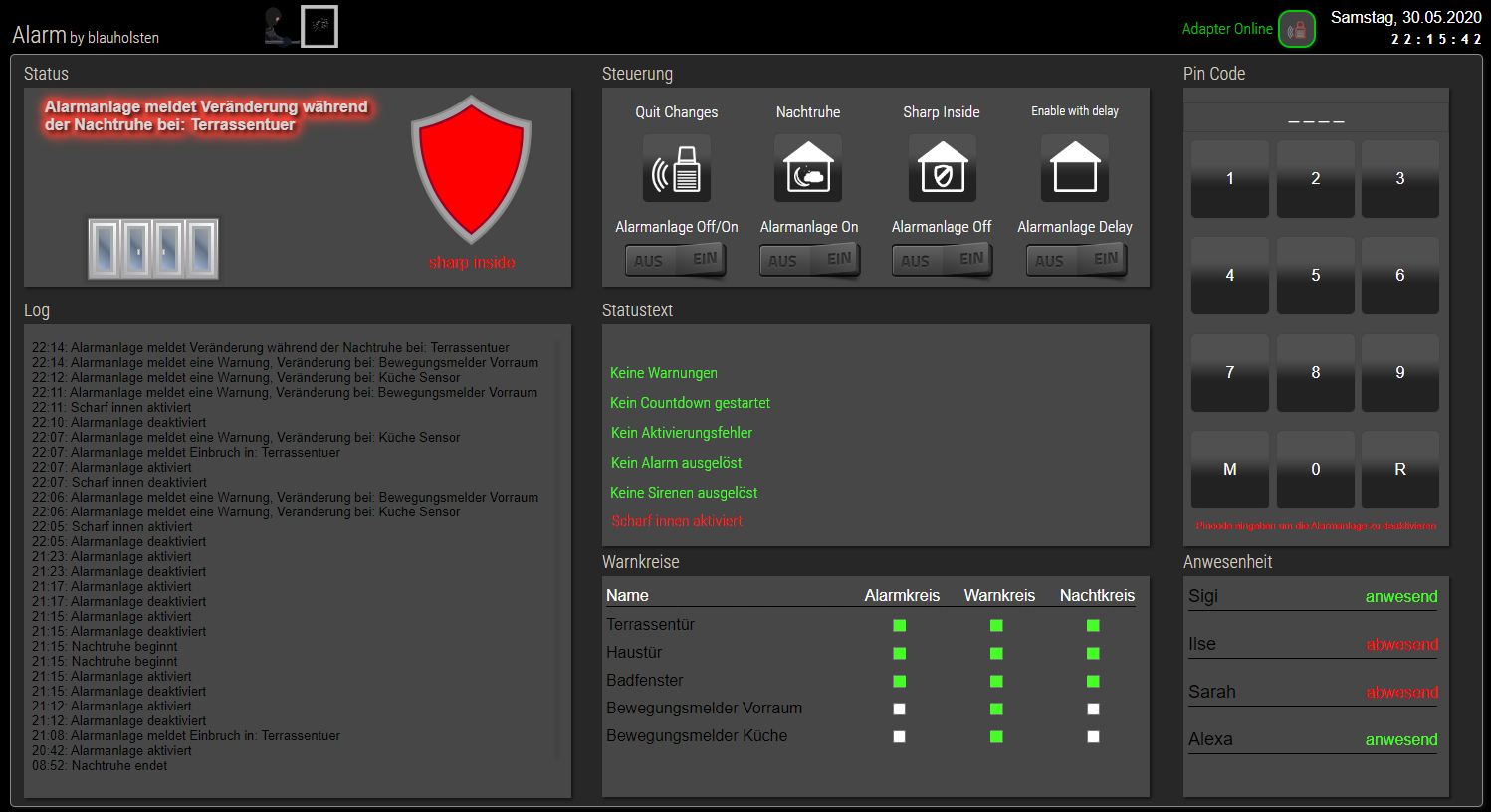The image size is (1491, 812).
Task: Toggle Warnkreis checkbox for Bewegungsmelder Küche
Action: click(x=996, y=737)
